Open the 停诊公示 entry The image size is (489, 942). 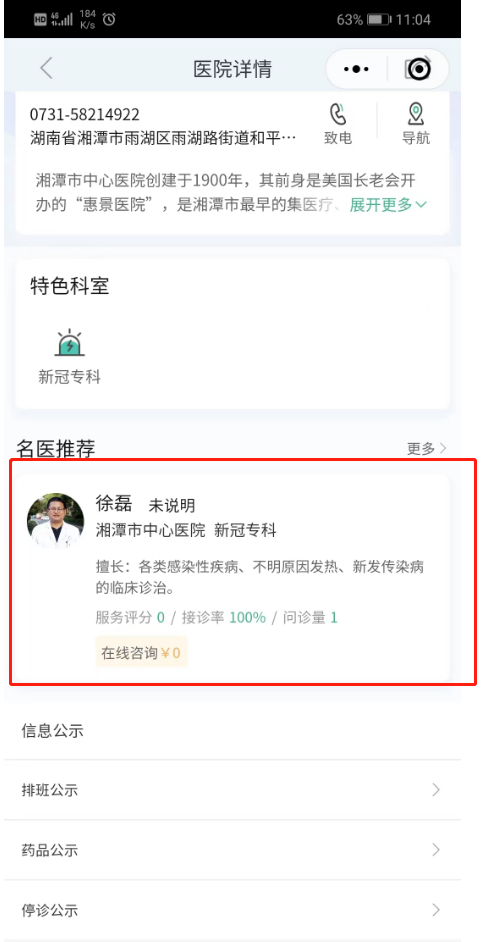pos(232,910)
